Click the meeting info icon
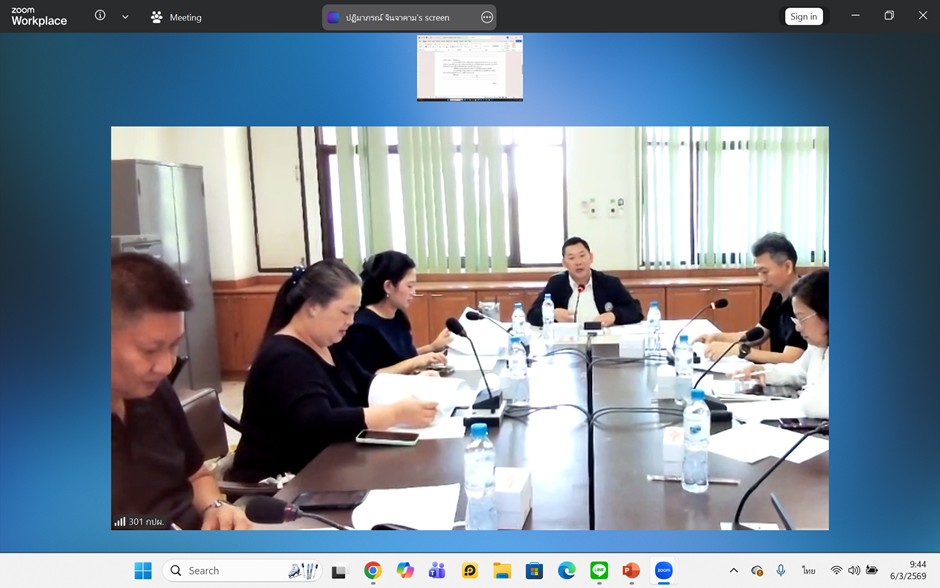The width and height of the screenshot is (940, 588). [100, 16]
